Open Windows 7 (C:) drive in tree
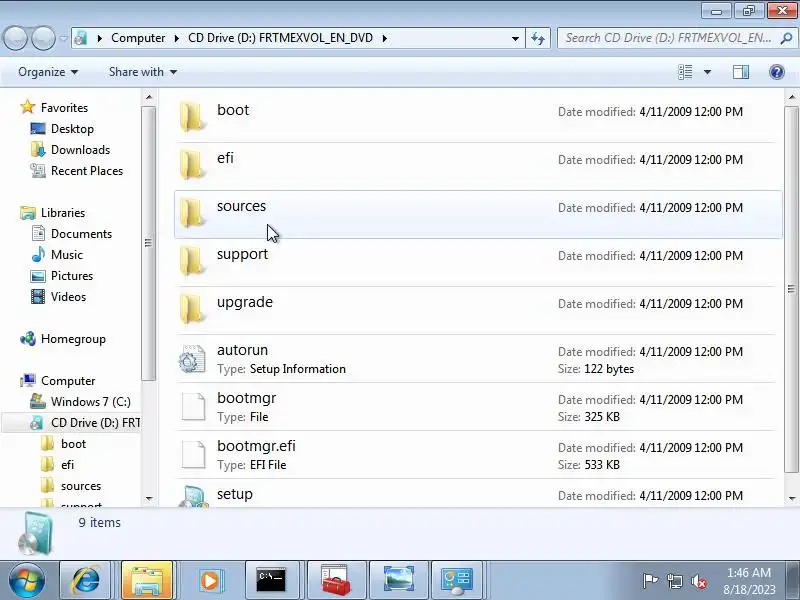 click(90, 402)
